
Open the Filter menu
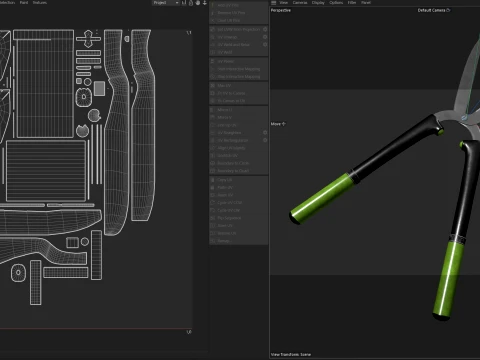352,3
